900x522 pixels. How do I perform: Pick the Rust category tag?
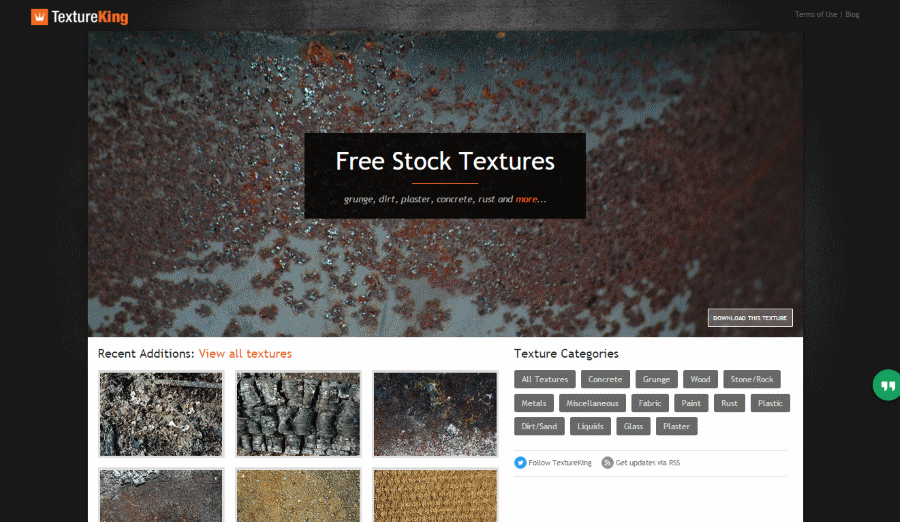pos(729,403)
